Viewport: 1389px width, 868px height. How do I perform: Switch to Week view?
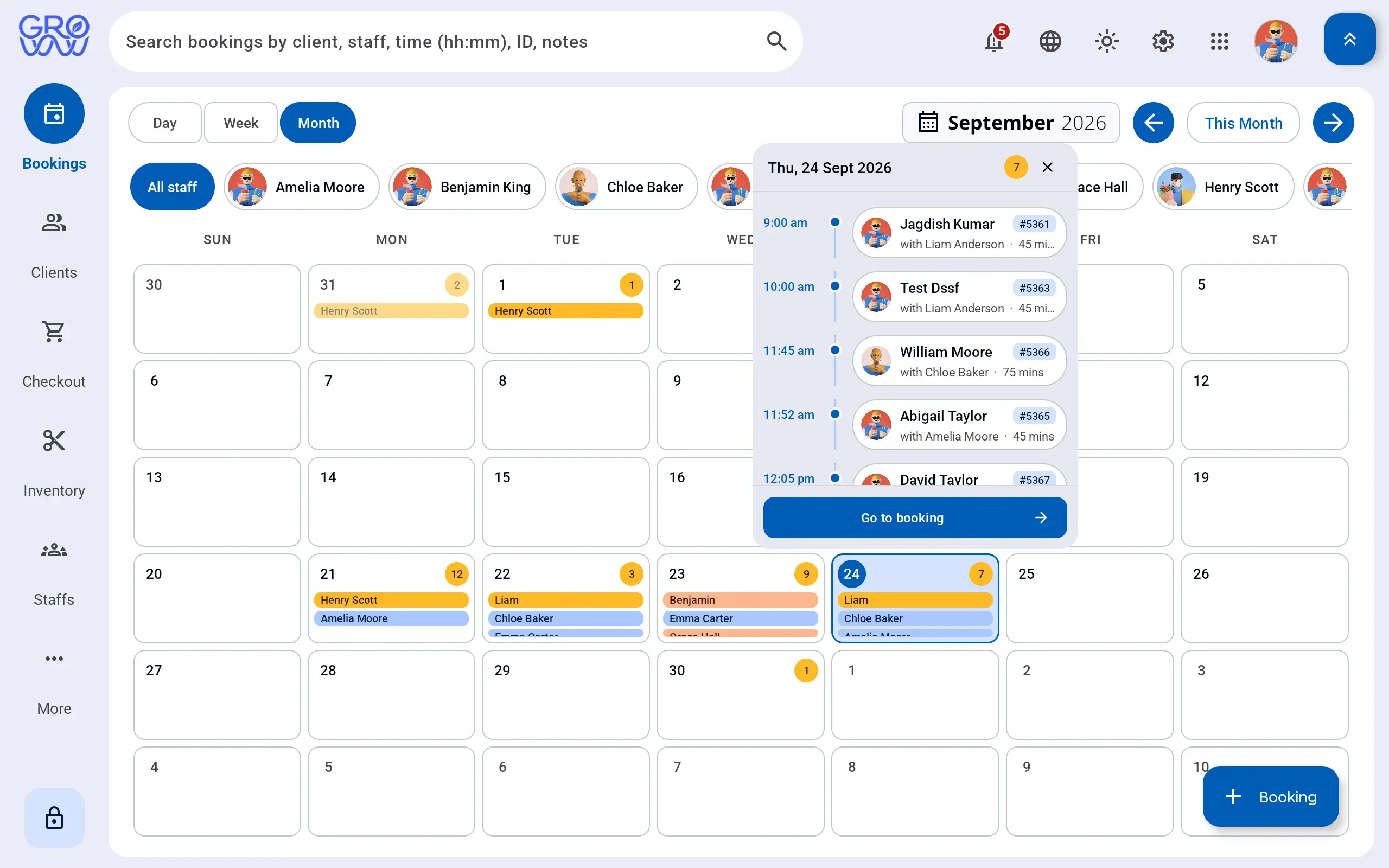point(240,123)
